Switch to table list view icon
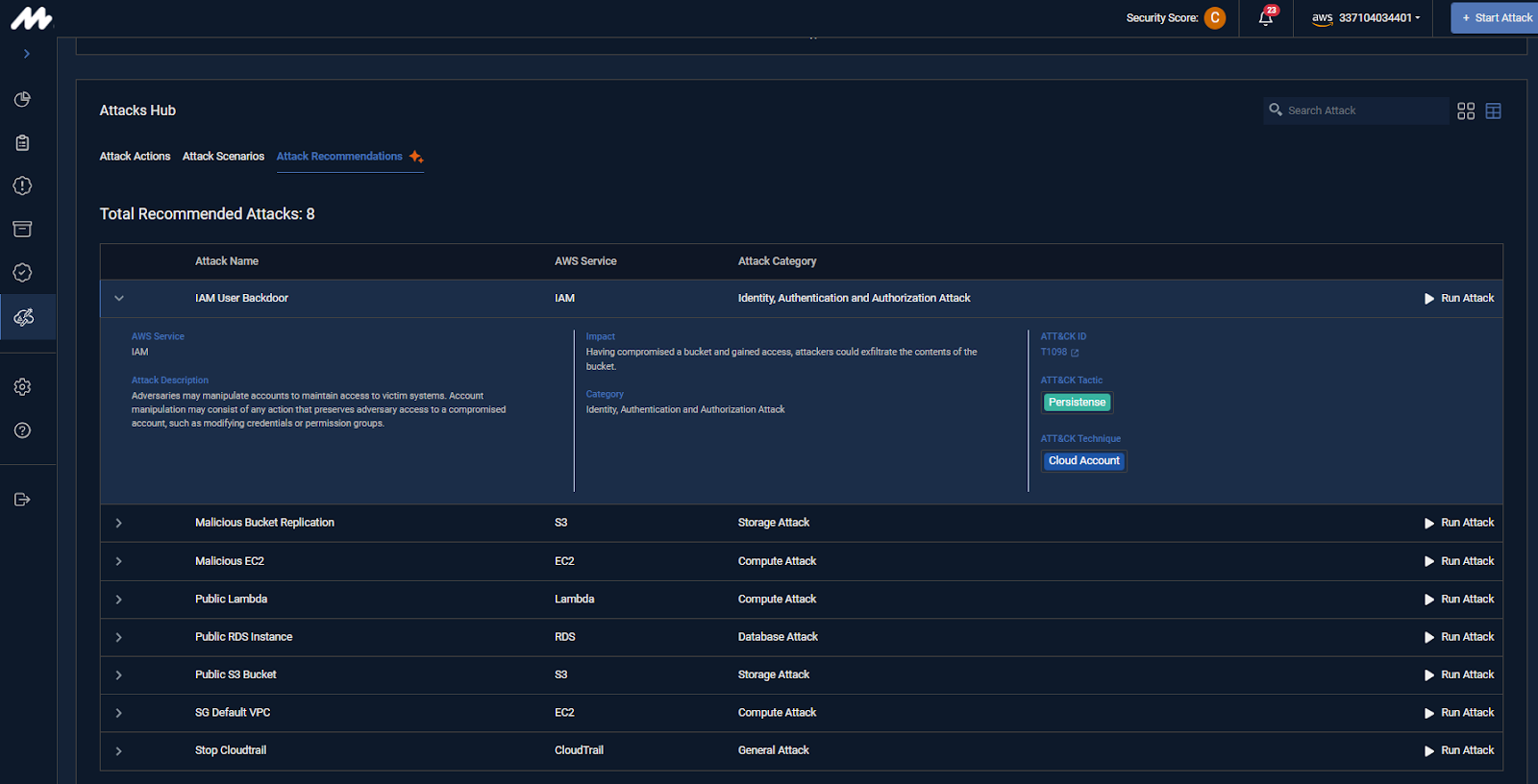This screenshot has height=784, width=1538. (x=1493, y=111)
